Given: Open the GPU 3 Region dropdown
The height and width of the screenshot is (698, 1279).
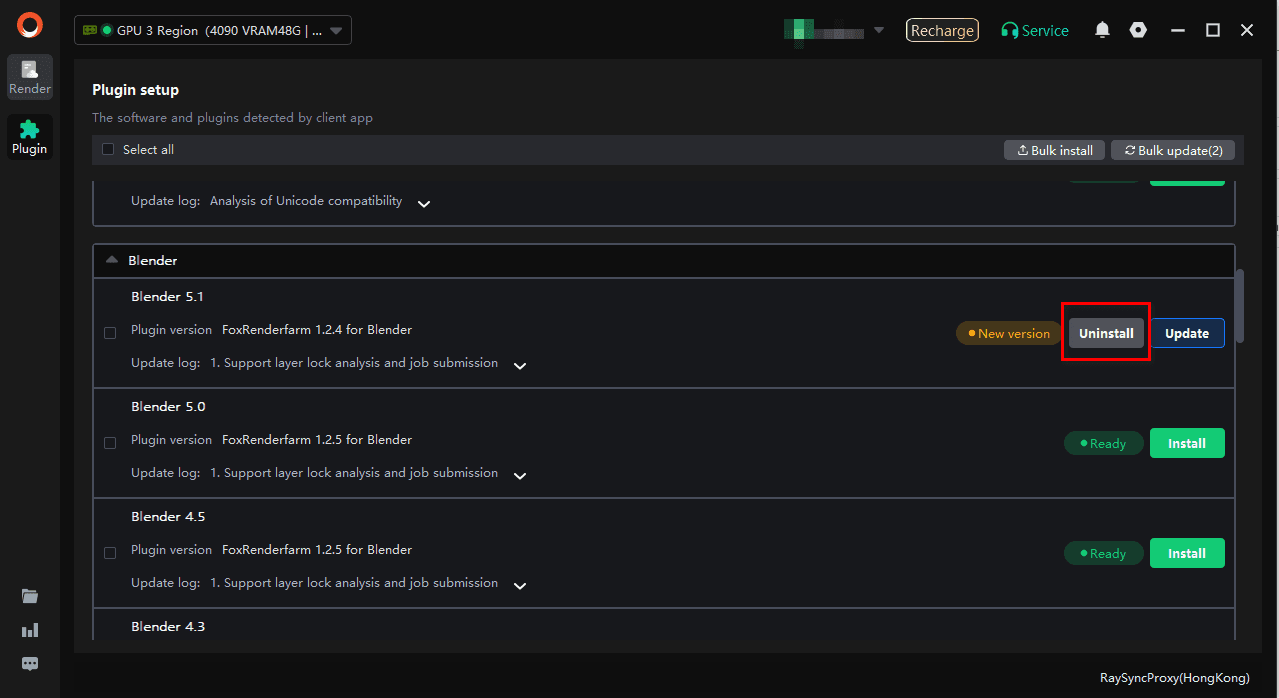Looking at the screenshot, I should [x=213, y=30].
